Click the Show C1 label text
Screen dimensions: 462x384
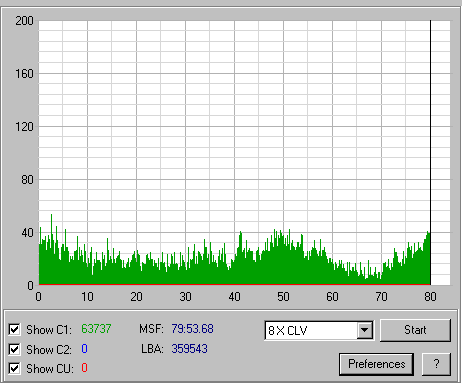pos(49,330)
